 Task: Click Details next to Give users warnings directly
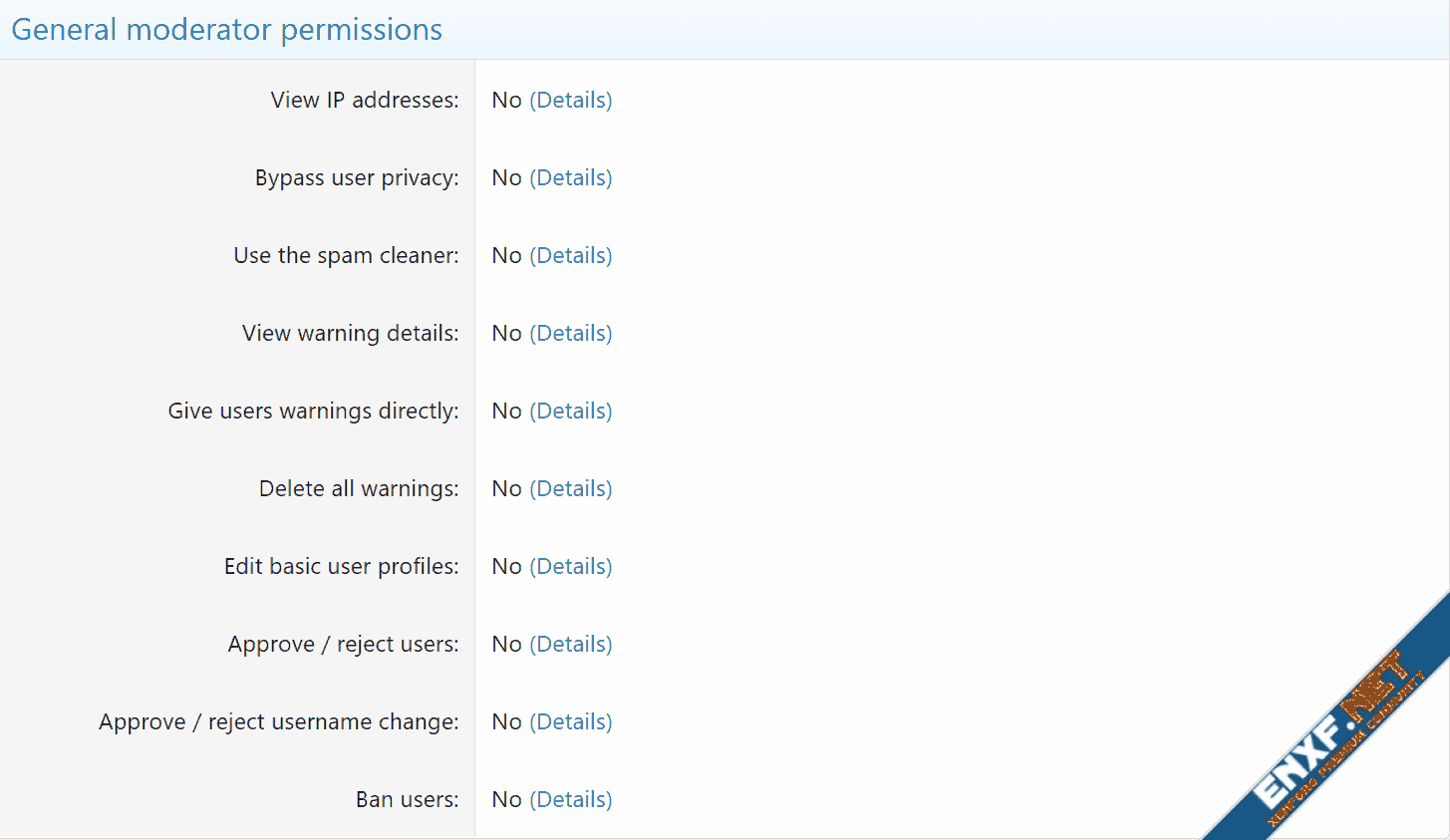tap(570, 411)
